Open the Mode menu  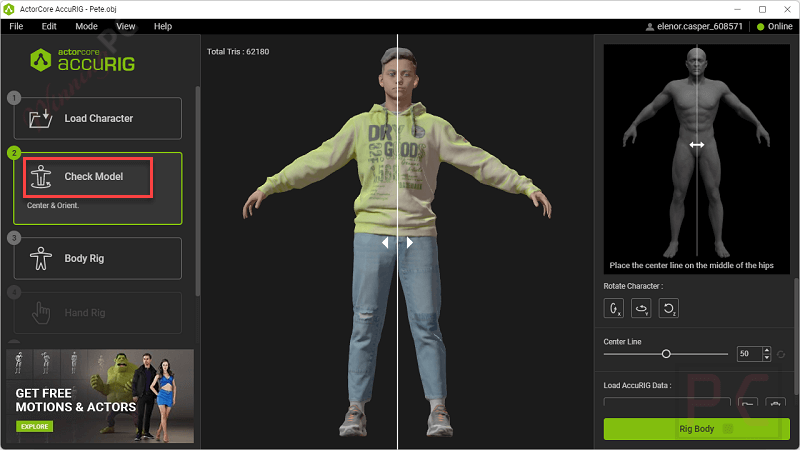pyautogui.click(x=86, y=26)
